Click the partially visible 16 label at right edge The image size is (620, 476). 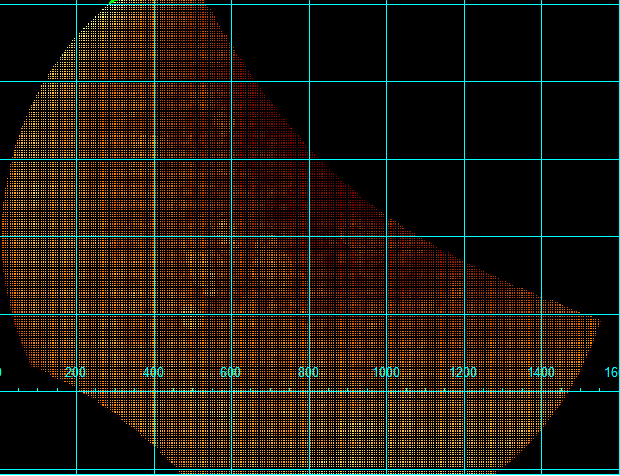click(x=612, y=372)
